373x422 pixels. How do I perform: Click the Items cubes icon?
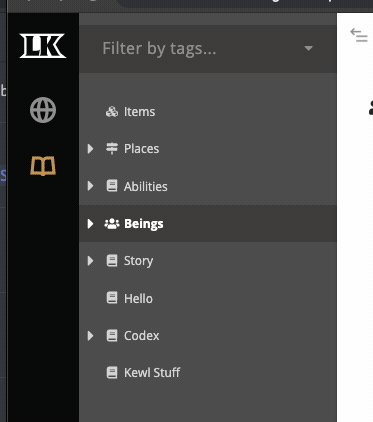click(112, 112)
